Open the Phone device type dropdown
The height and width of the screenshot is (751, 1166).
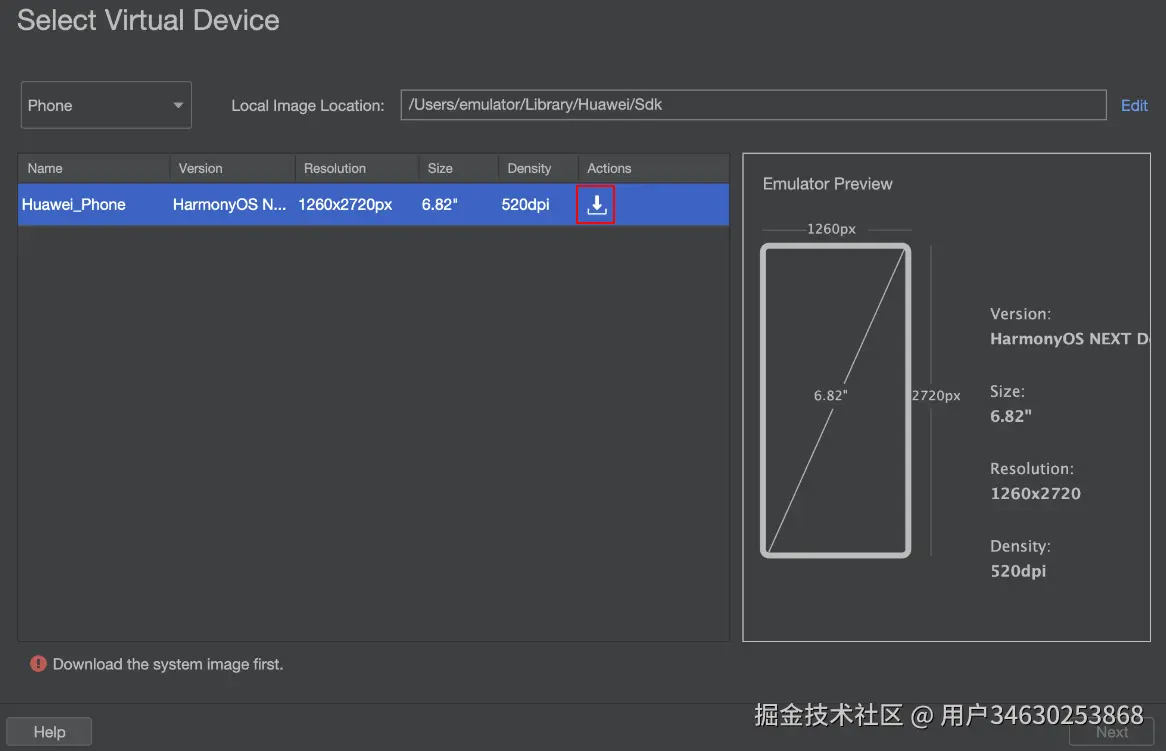pyautogui.click(x=106, y=105)
